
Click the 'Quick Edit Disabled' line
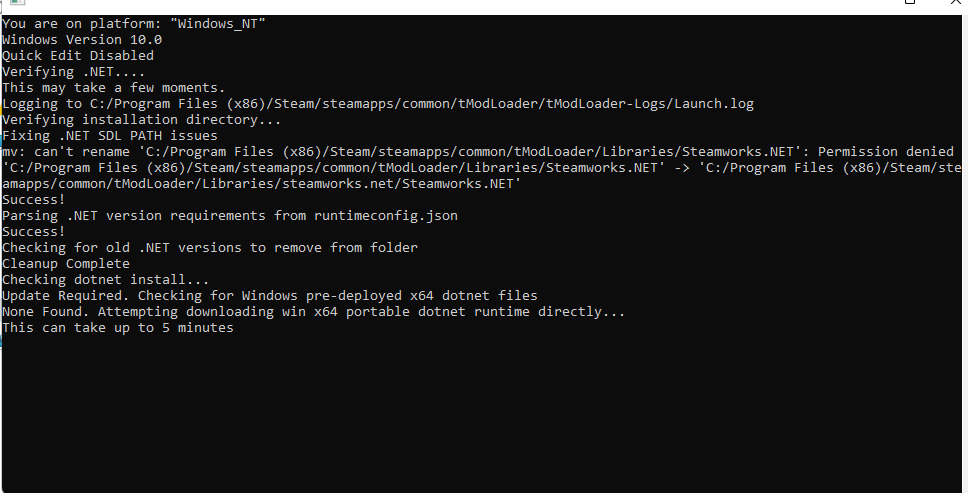pyautogui.click(x=78, y=55)
